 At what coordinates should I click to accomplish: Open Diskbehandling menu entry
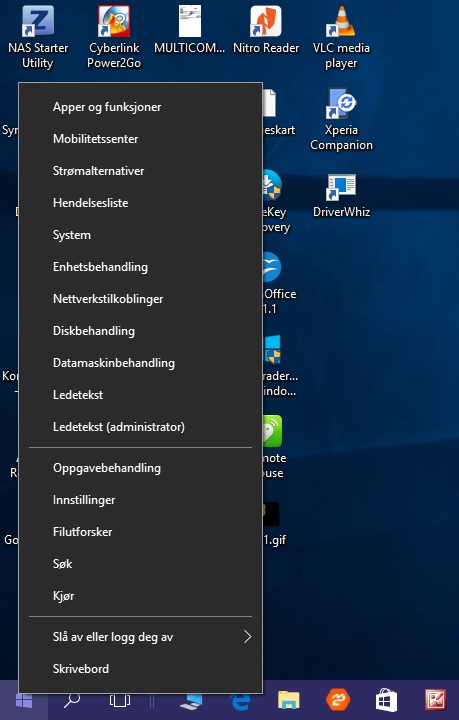pyautogui.click(x=140, y=331)
